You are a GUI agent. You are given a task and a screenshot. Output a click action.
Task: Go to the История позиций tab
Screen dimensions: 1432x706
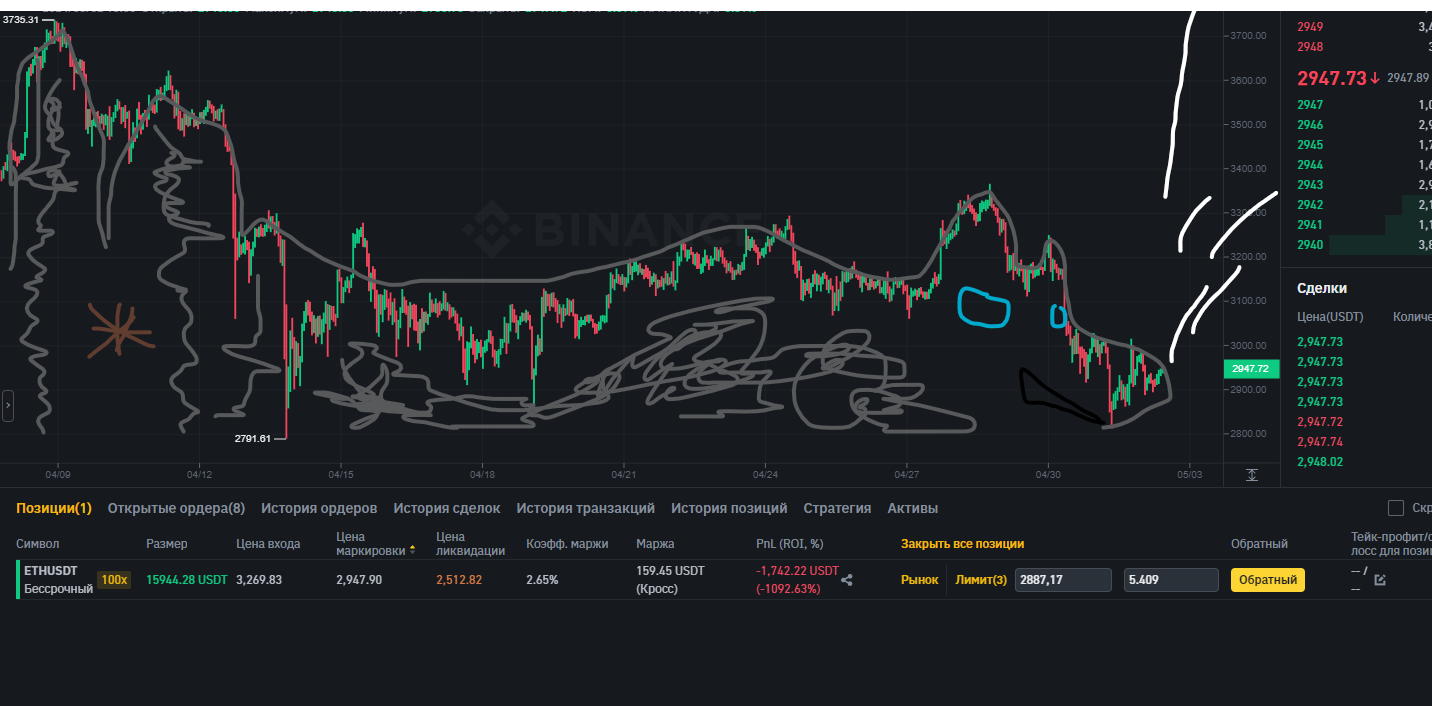click(x=729, y=508)
